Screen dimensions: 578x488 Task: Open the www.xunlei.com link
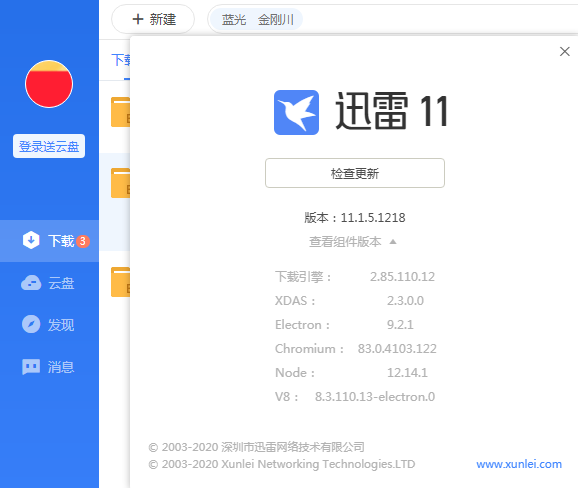[519, 464]
